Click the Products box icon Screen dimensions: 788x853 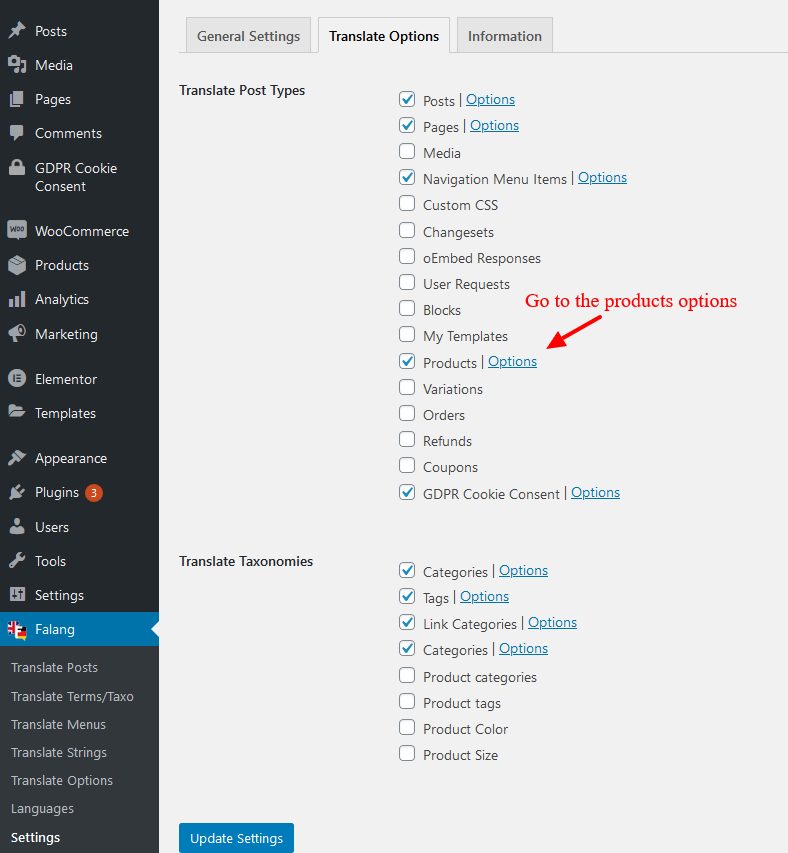tap(17, 265)
